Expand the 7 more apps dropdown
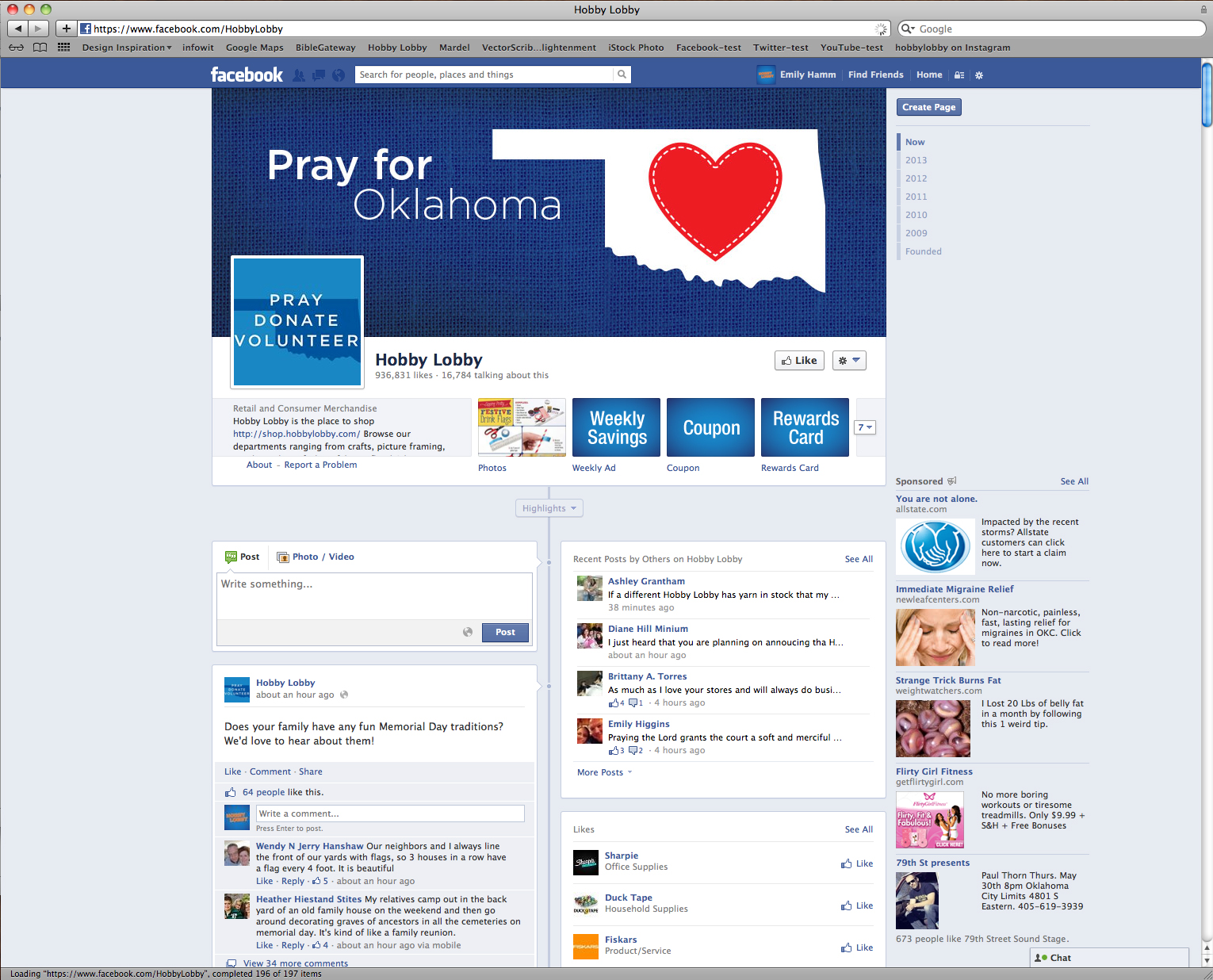1213x980 pixels. click(864, 427)
